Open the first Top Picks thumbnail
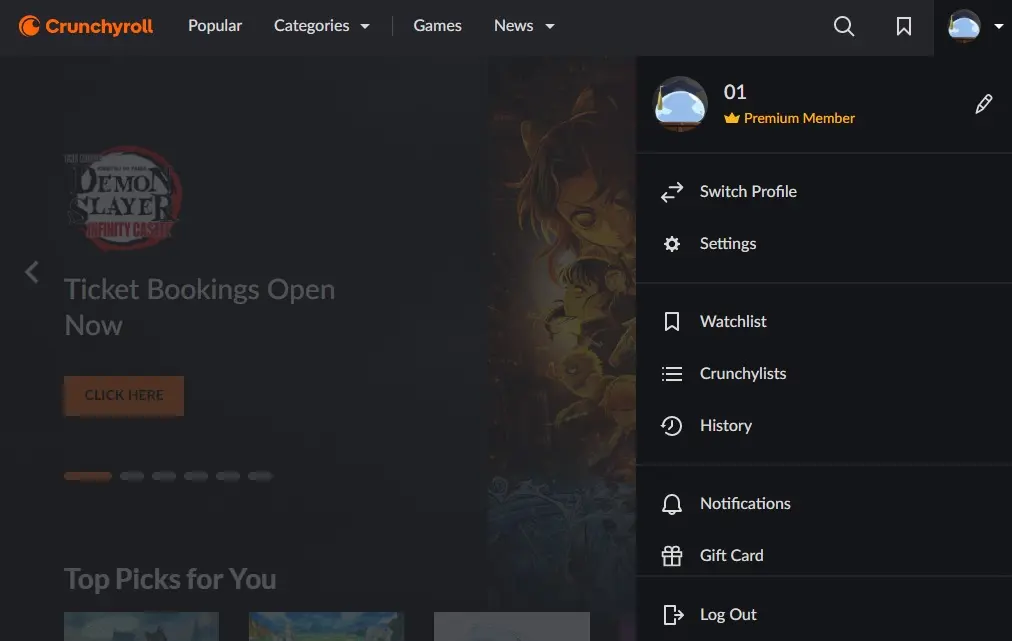The width and height of the screenshot is (1012, 641). coord(141,626)
